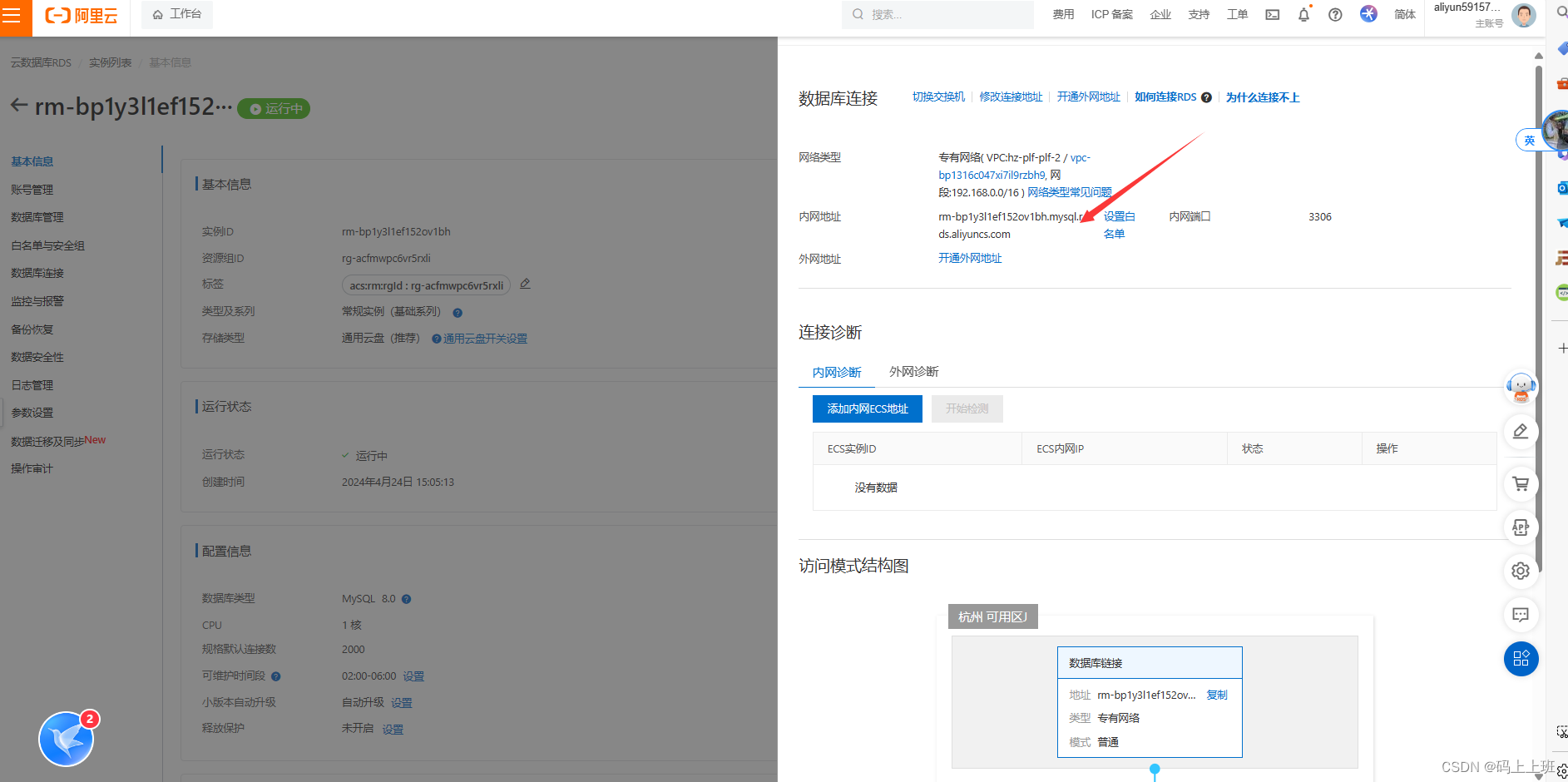The height and width of the screenshot is (782, 1568).
Task: Click 复制 to copy database address
Action: (1217, 695)
